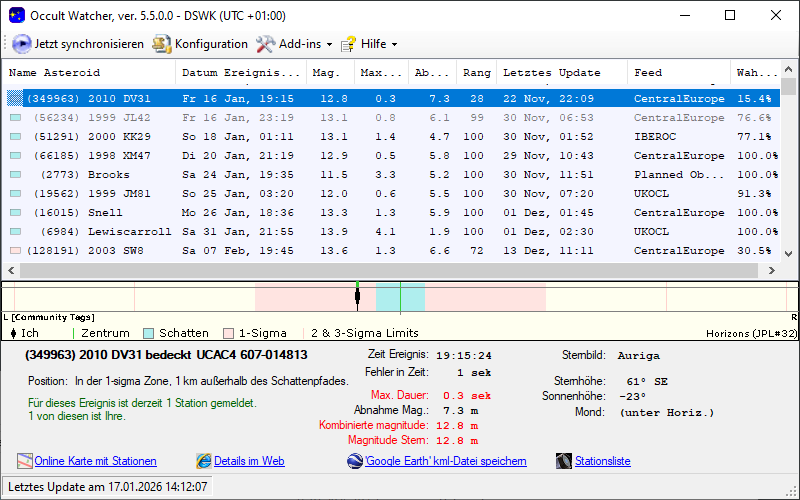The image size is (800, 500).
Task: Click the cyan marker for 1999 JL42
Action: pyautogui.click(x=15, y=118)
